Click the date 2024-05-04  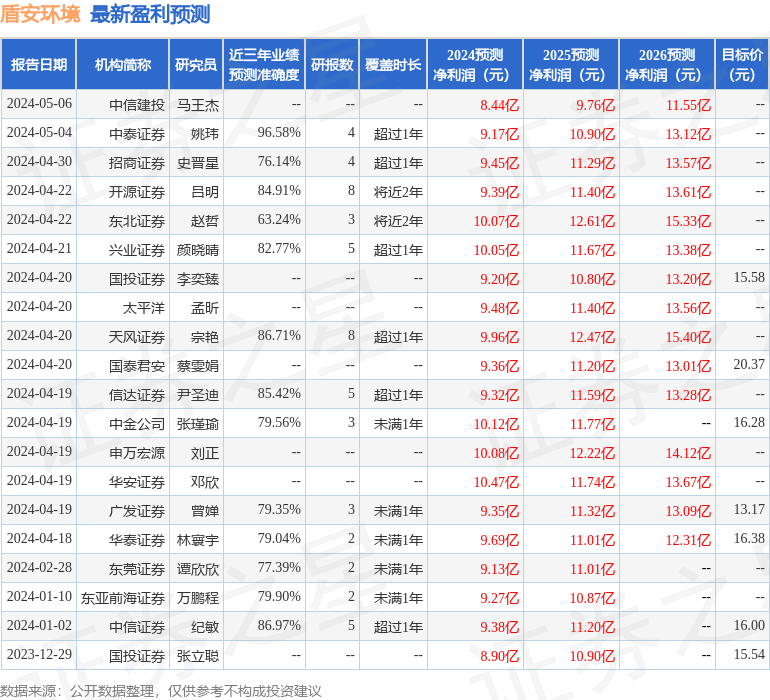(x=39, y=133)
